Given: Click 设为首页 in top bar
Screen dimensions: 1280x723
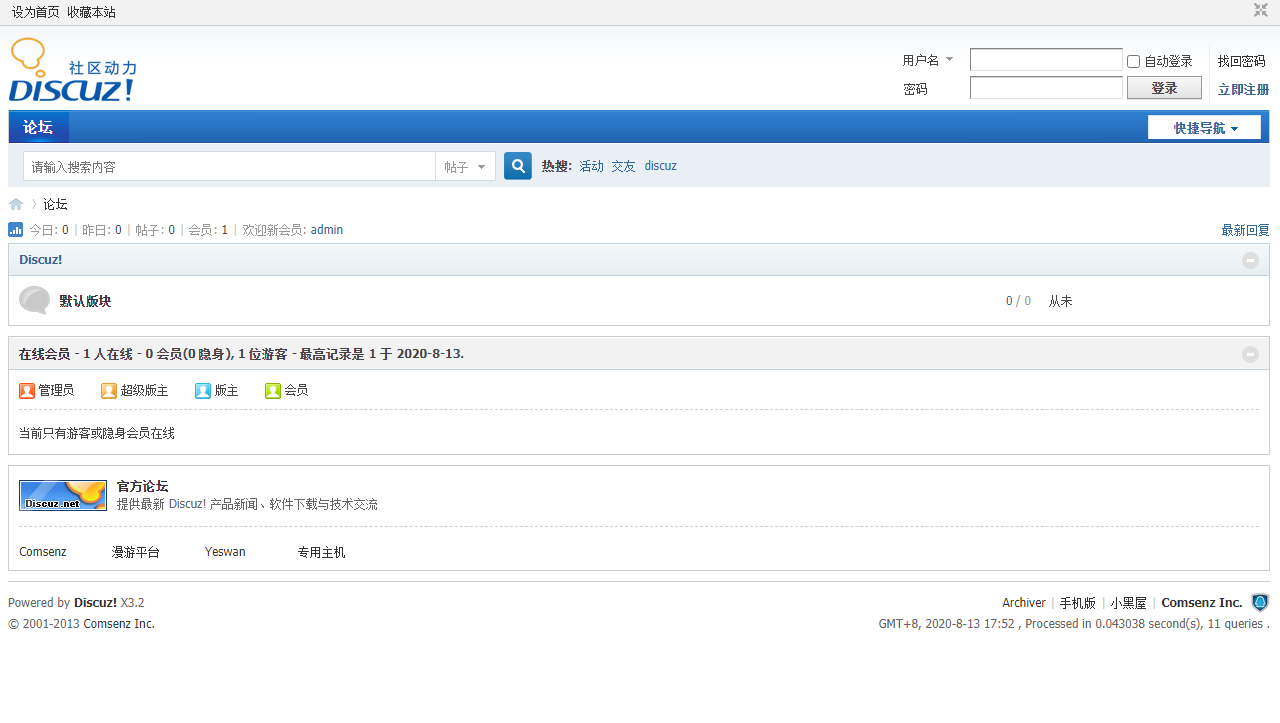Looking at the screenshot, I should point(35,12).
